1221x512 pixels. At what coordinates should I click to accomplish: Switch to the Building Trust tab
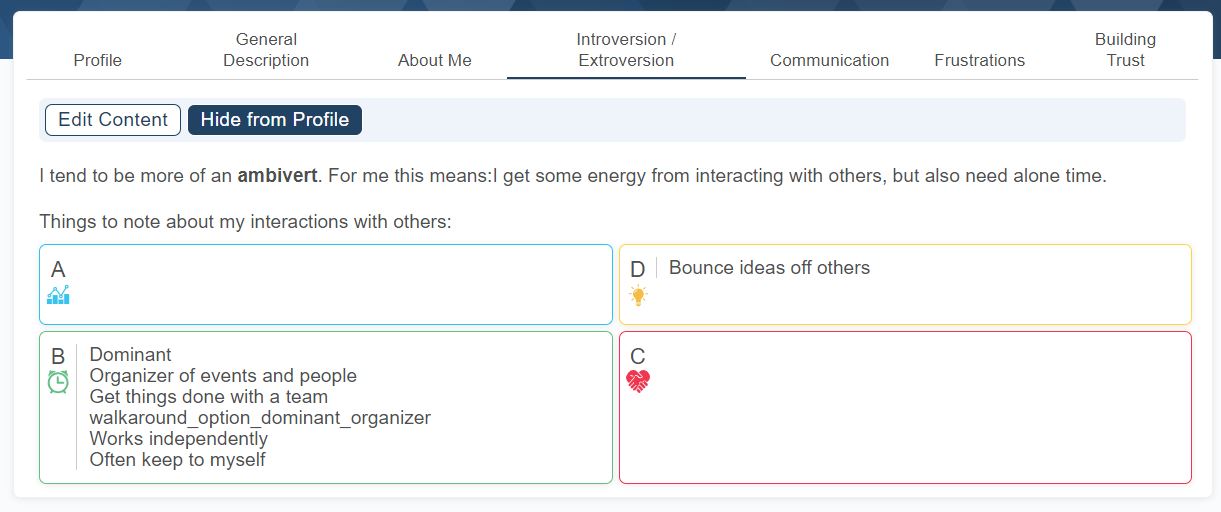(x=1125, y=50)
